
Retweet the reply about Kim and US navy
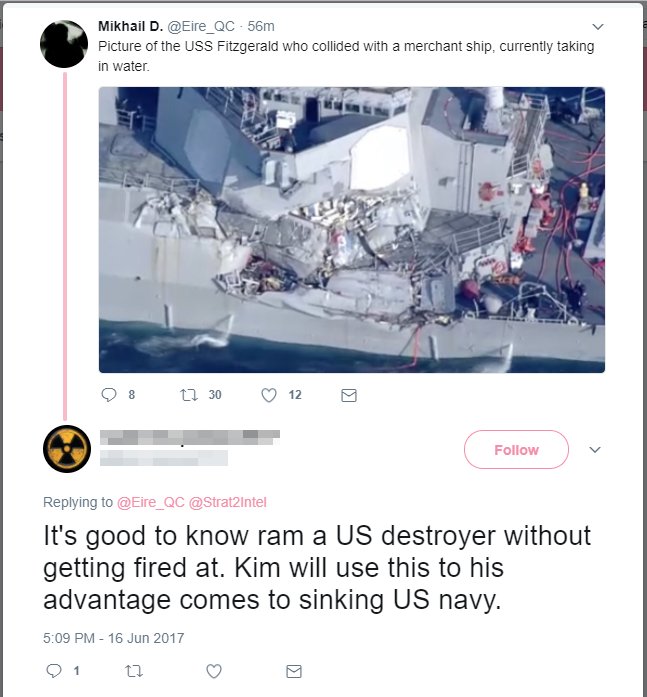click(x=134, y=671)
